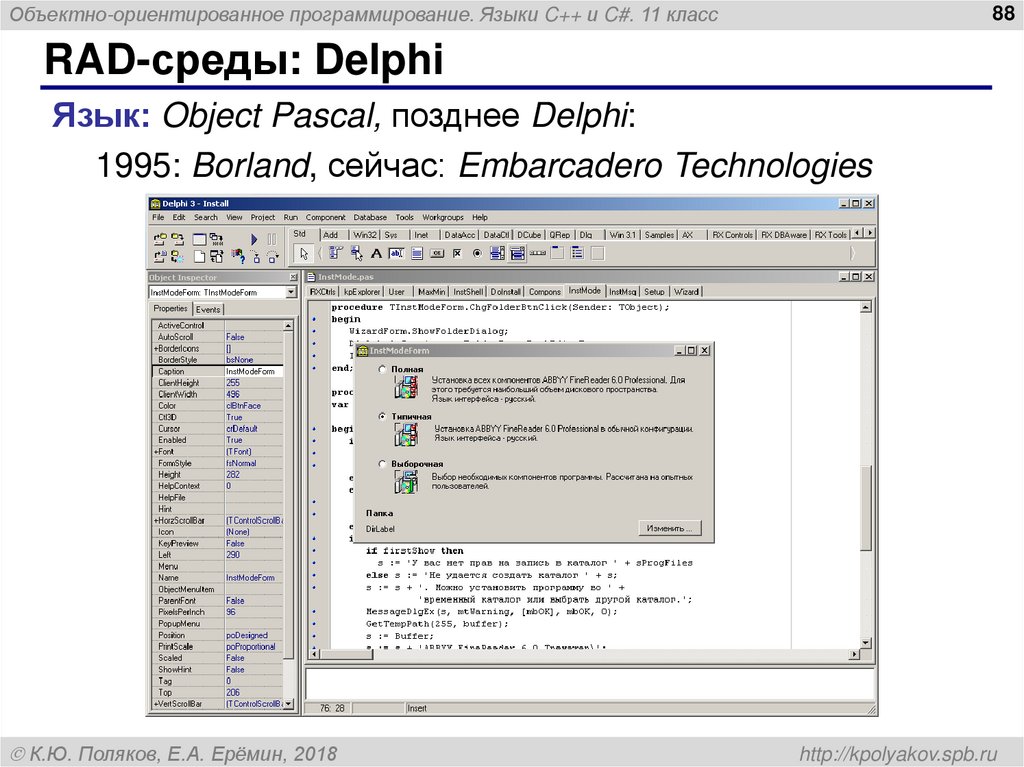Switch to the Wizard editor tab
Image resolution: width=1024 pixels, height=767 pixels.
click(x=686, y=292)
